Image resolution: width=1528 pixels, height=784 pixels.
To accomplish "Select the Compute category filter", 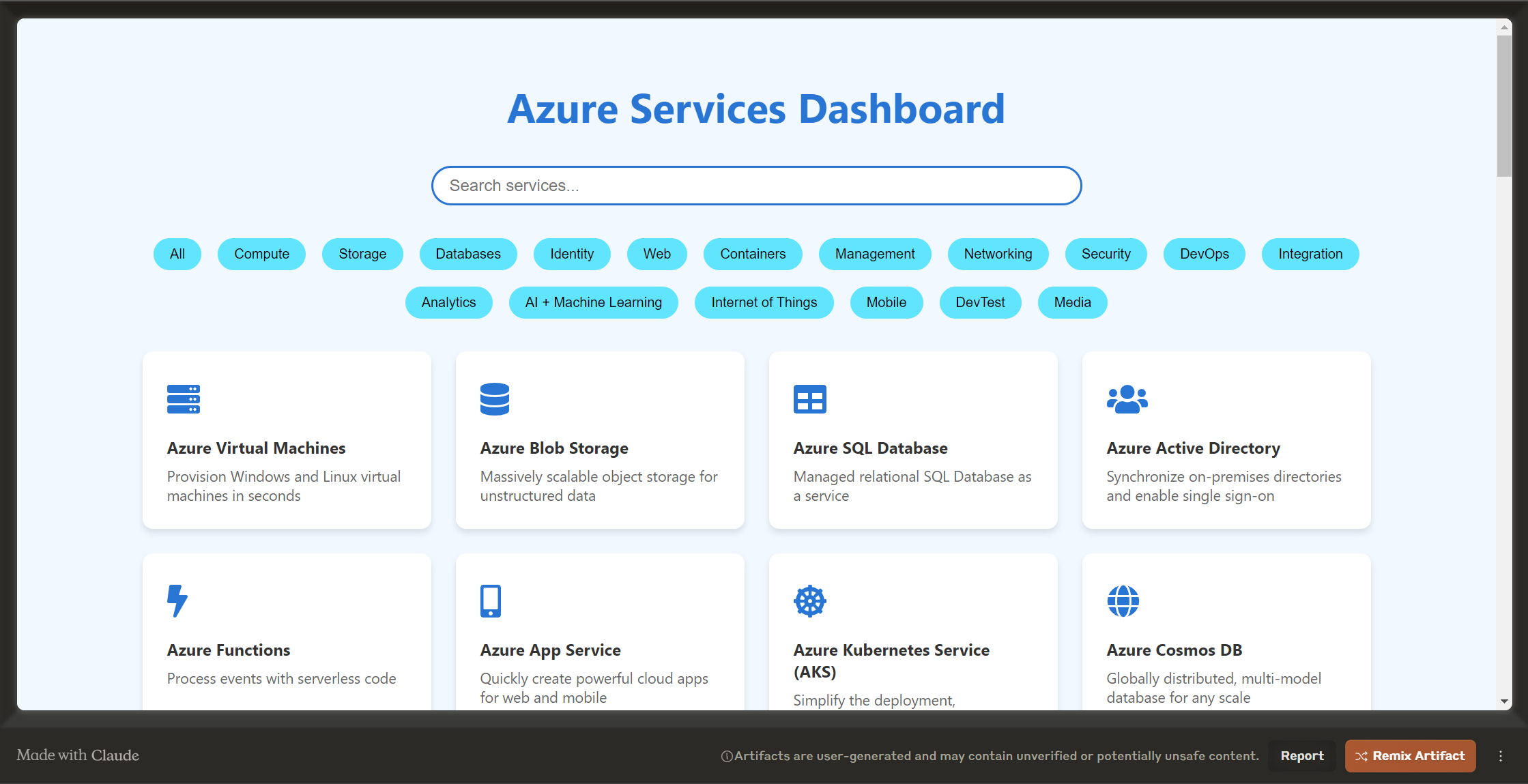I will click(x=262, y=254).
